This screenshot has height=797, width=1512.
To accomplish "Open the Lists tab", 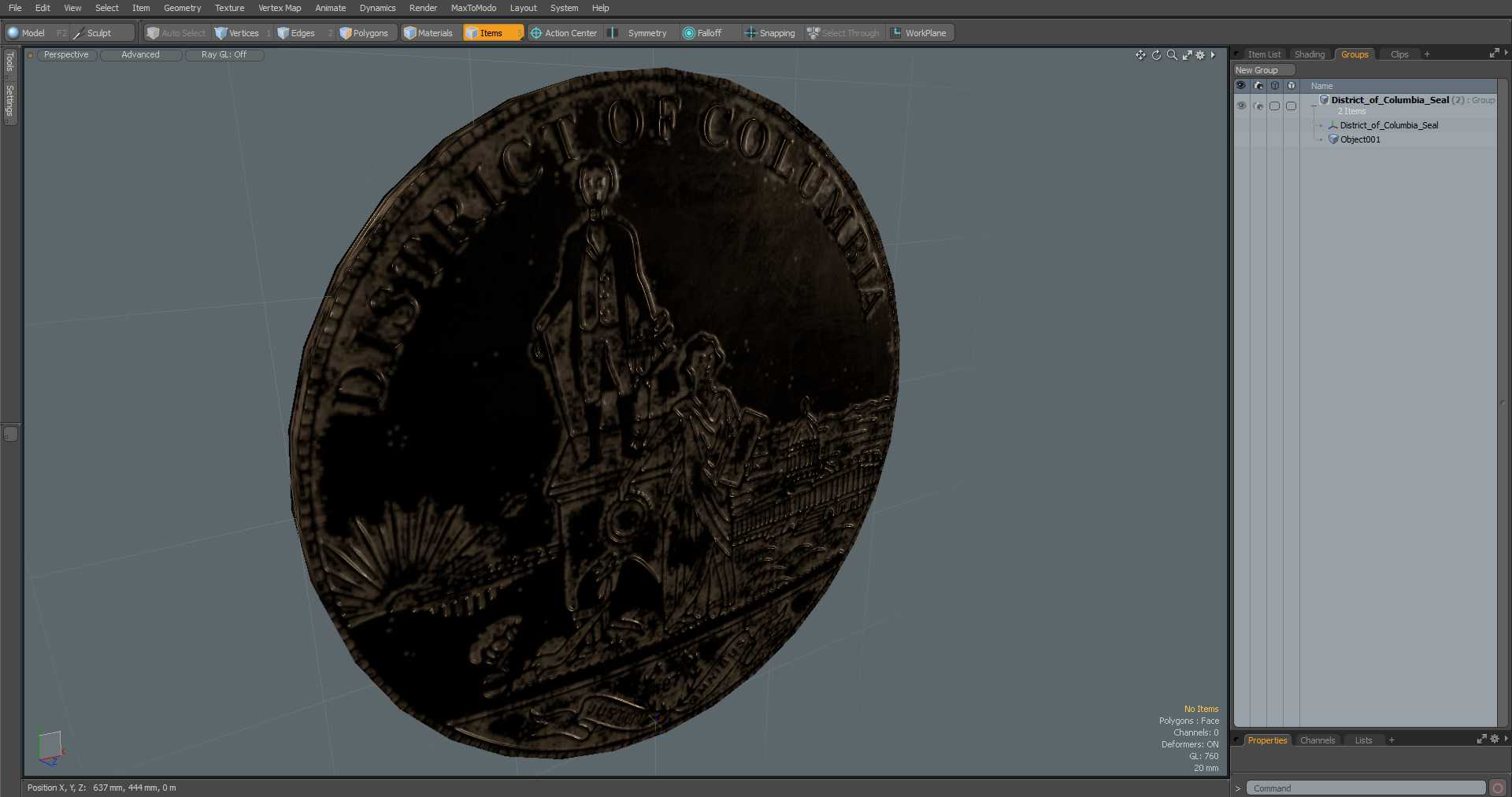I will point(1363,740).
